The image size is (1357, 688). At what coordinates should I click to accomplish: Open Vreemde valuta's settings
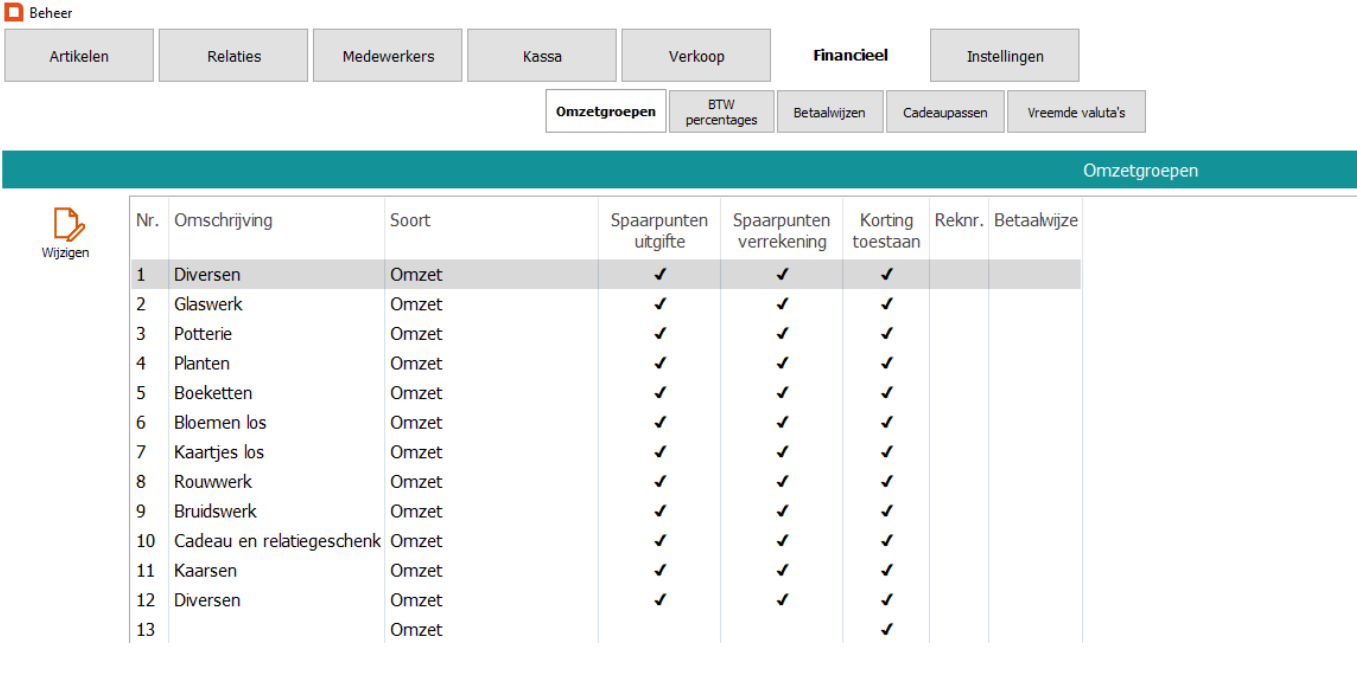pos(1076,112)
